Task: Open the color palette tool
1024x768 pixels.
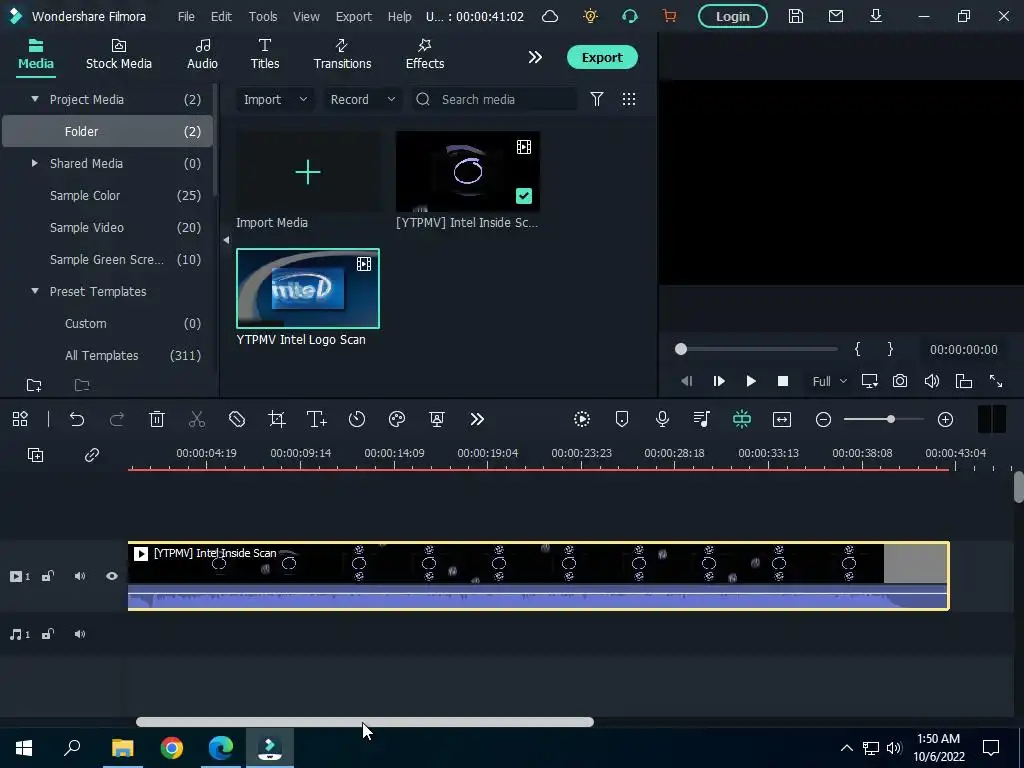Action: (397, 419)
